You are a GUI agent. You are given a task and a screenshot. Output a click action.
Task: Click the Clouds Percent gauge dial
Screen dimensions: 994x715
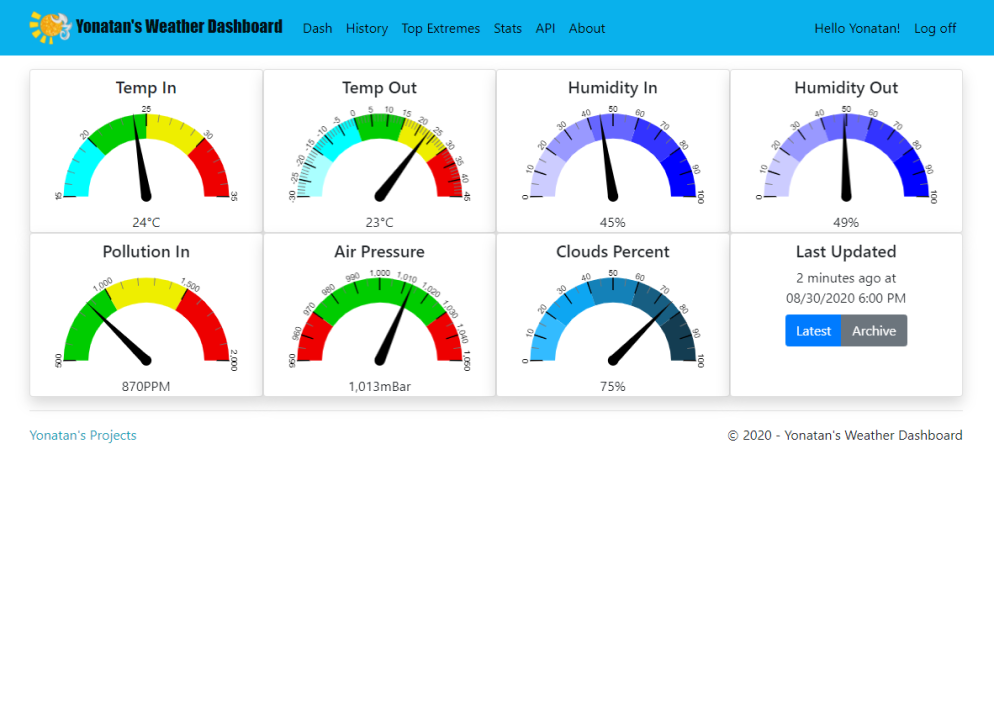pos(612,319)
